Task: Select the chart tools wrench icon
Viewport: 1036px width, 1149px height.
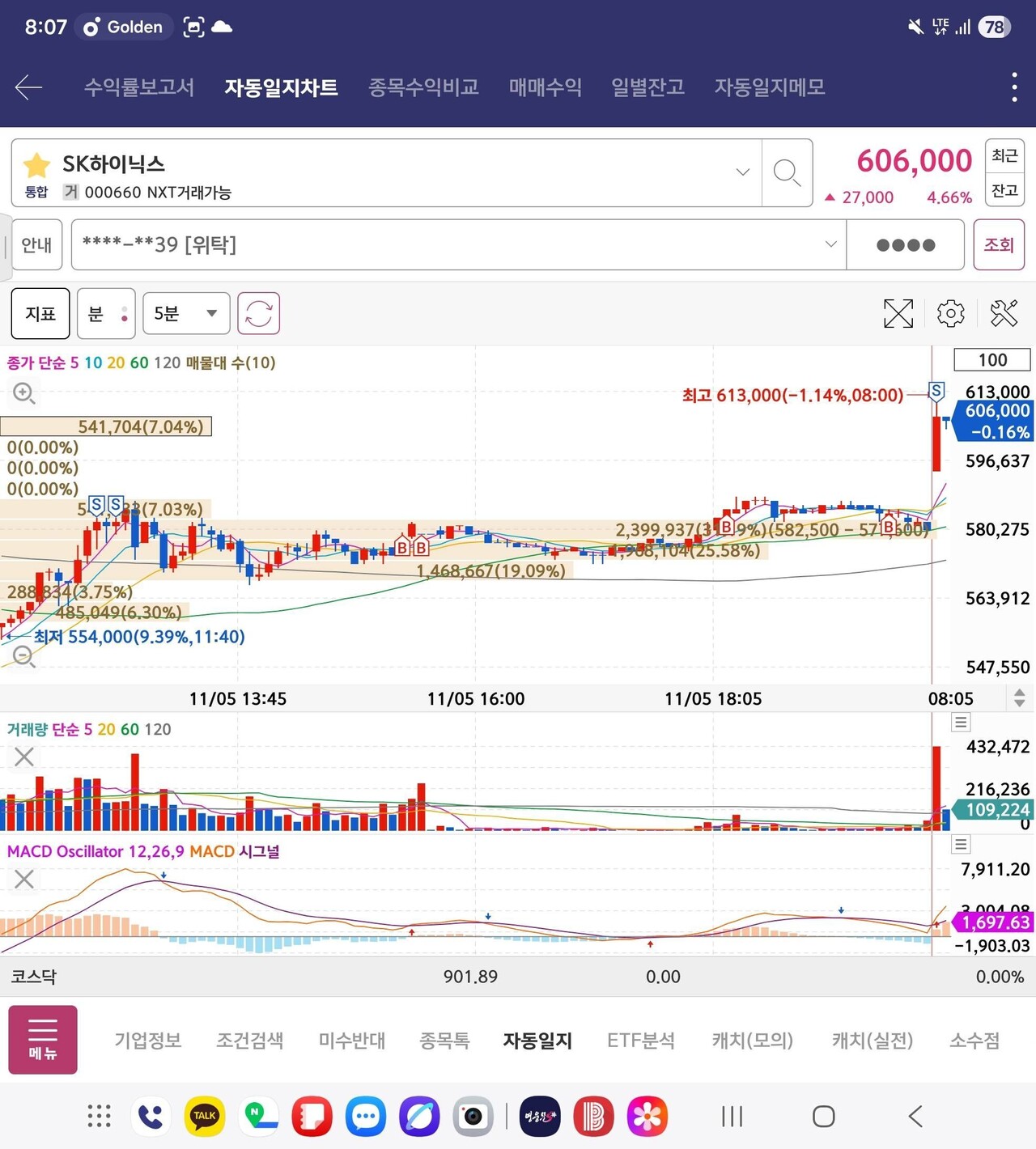Action: [x=1004, y=313]
